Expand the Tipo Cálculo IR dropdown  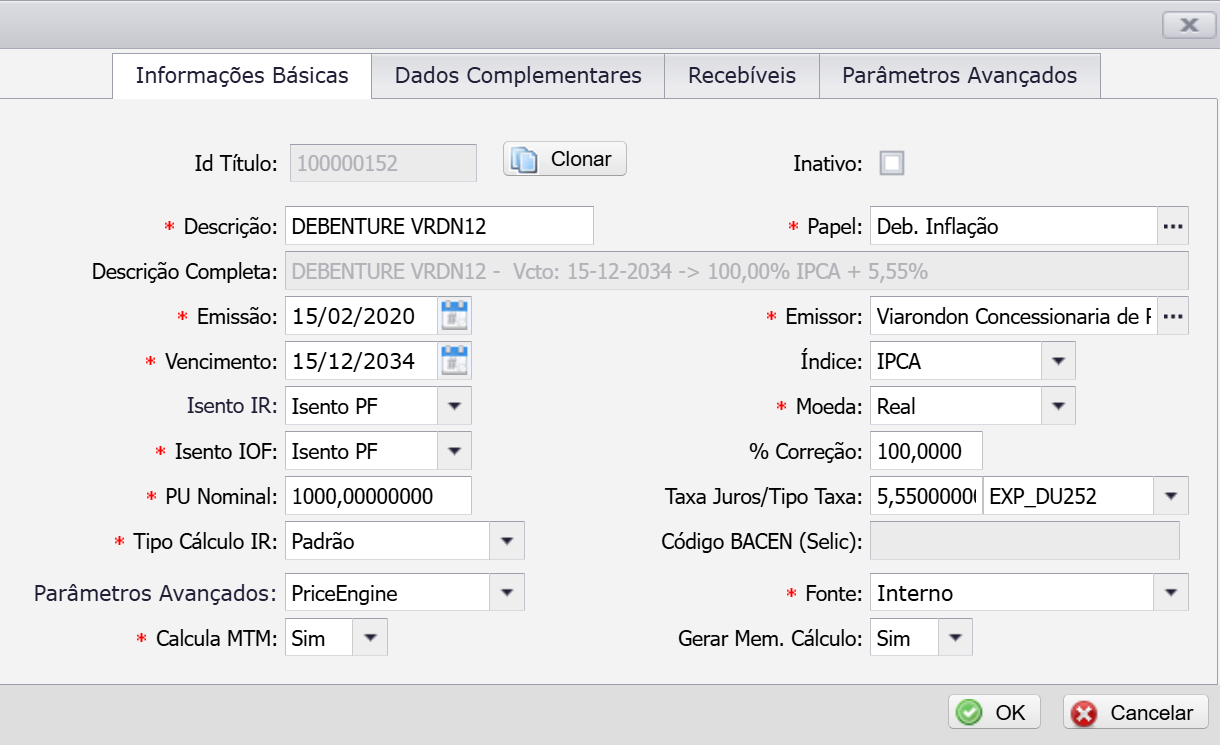pos(507,542)
